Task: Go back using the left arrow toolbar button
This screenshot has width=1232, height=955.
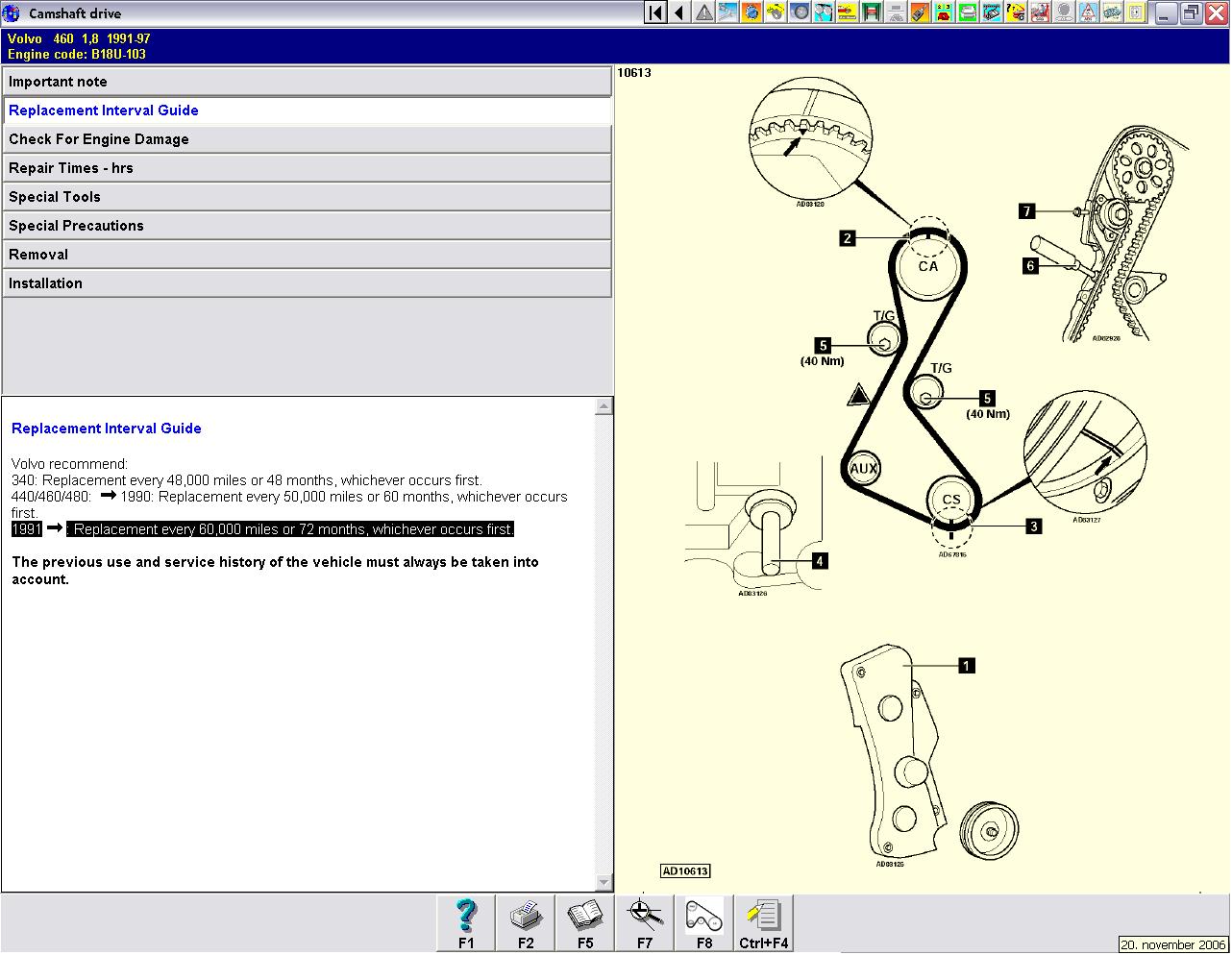Action: point(679,12)
